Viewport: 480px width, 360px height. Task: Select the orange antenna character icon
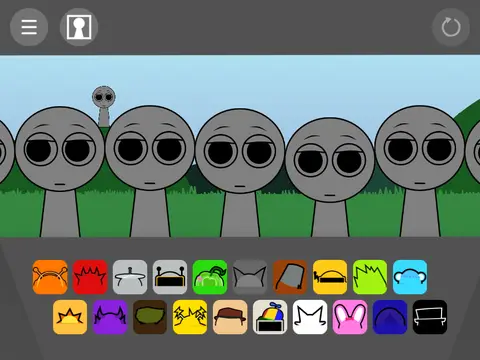[x=50, y=277]
